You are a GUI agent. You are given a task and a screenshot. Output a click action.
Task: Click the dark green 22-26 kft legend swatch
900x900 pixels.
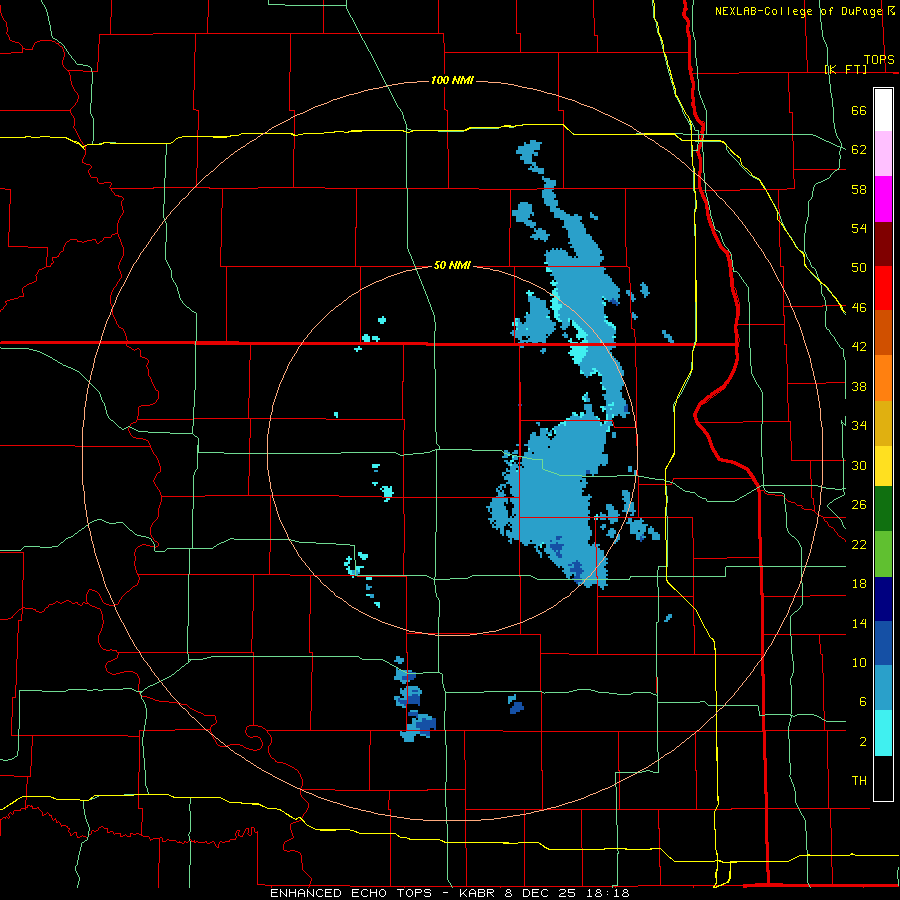tap(883, 509)
